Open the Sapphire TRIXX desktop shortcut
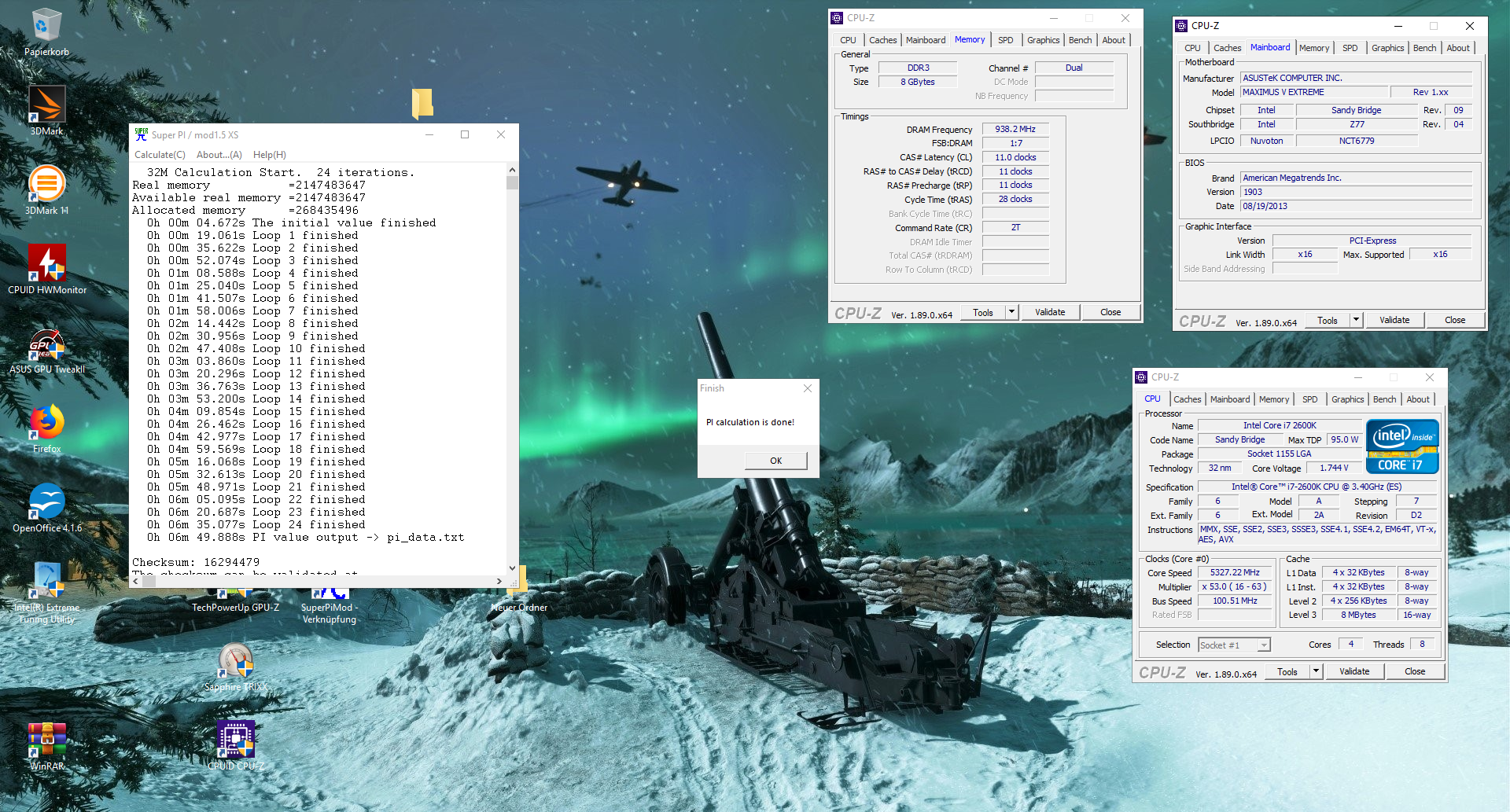This screenshot has width=1510, height=812. click(x=236, y=660)
